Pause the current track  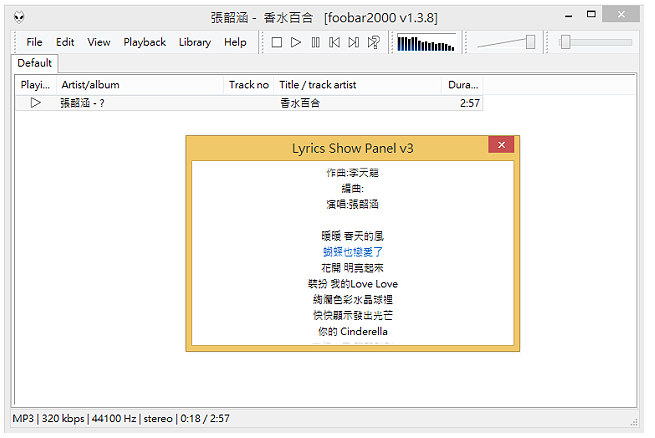coord(315,42)
